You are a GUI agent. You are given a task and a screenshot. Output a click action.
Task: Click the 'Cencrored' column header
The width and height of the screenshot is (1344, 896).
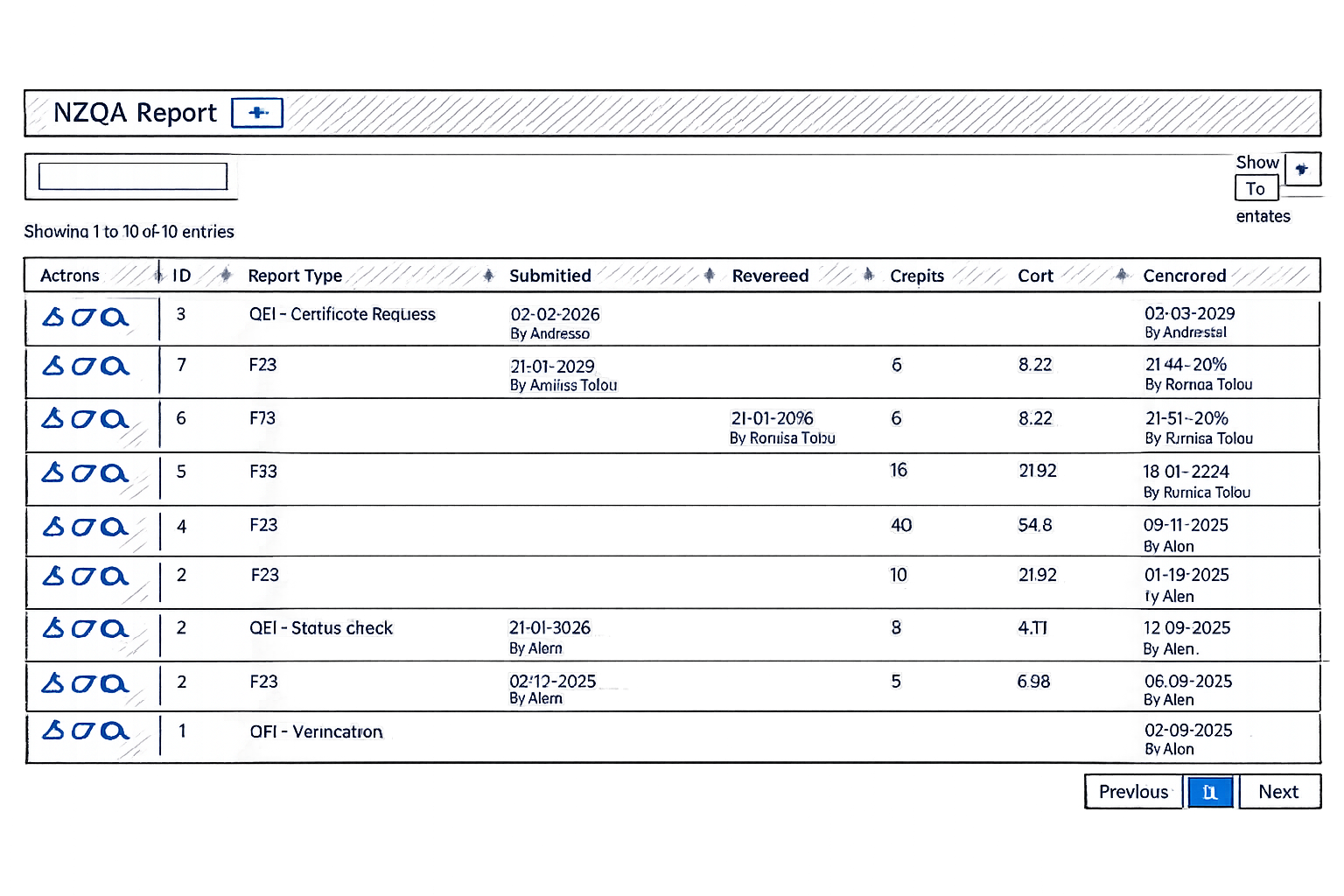point(1185,276)
